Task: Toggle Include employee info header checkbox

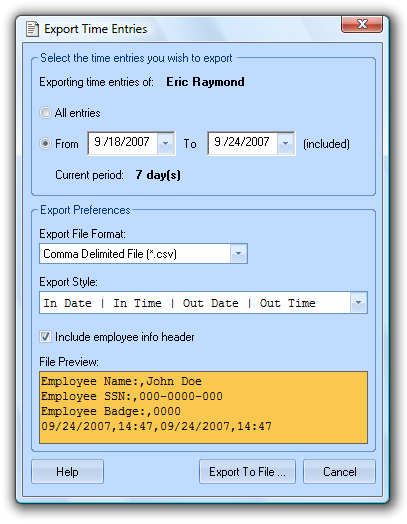Action: click(x=45, y=337)
